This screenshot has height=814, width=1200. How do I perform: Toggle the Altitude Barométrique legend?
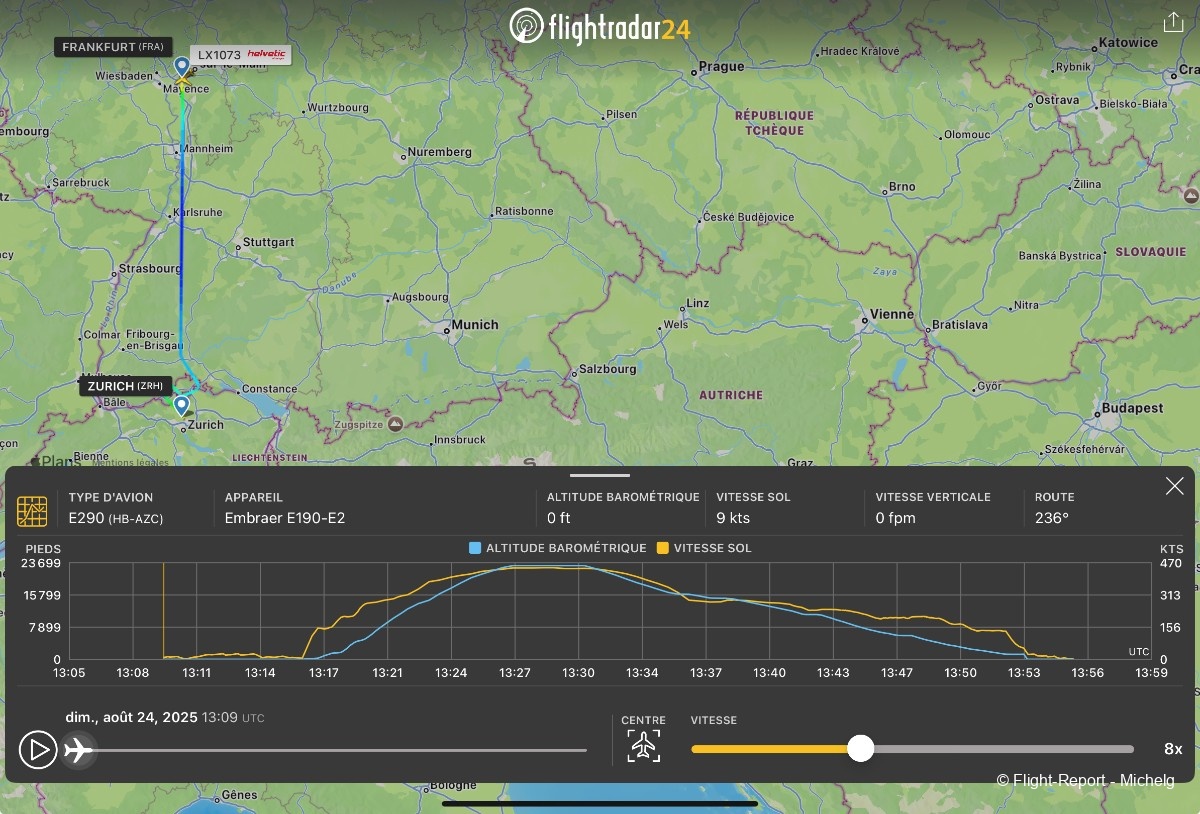pos(558,548)
